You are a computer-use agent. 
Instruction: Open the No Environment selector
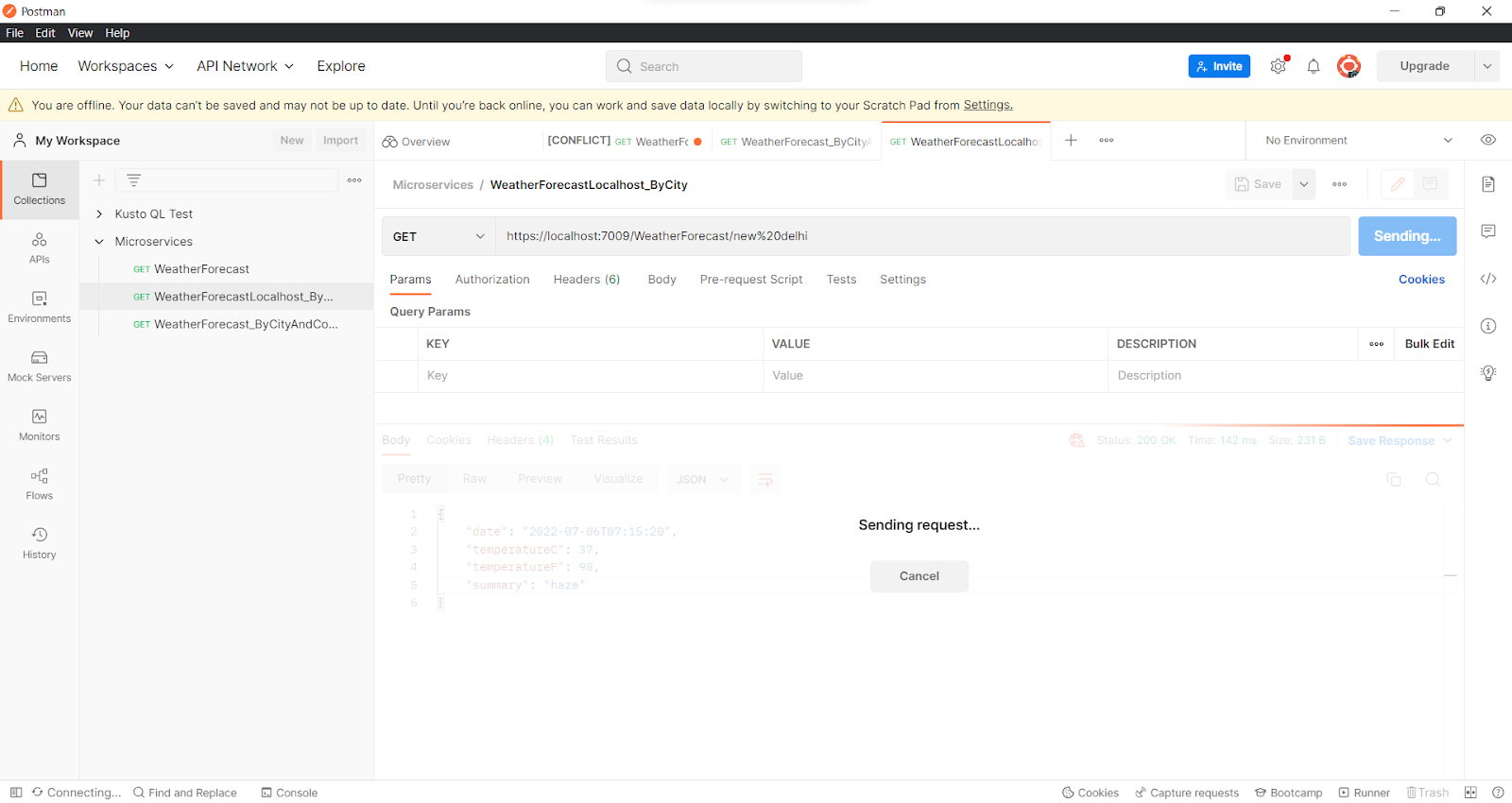tap(1358, 140)
